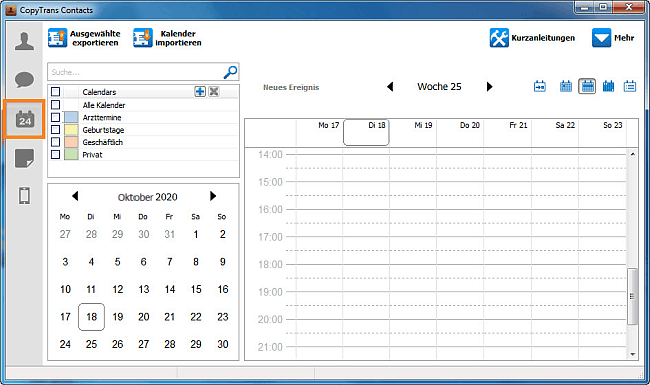Click Kalender importieren import icon

click(143, 38)
